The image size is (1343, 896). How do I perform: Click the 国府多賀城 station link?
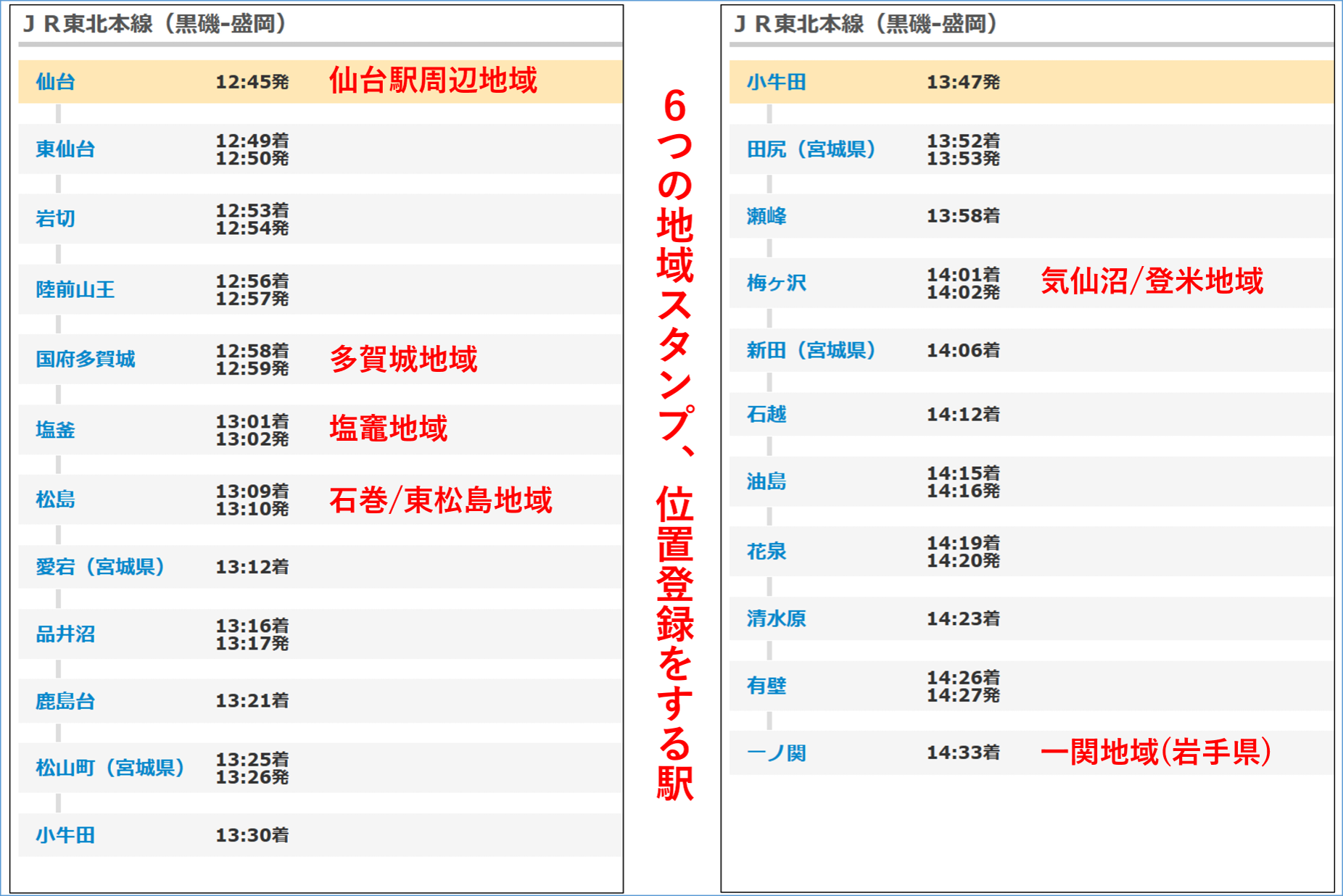point(85,360)
